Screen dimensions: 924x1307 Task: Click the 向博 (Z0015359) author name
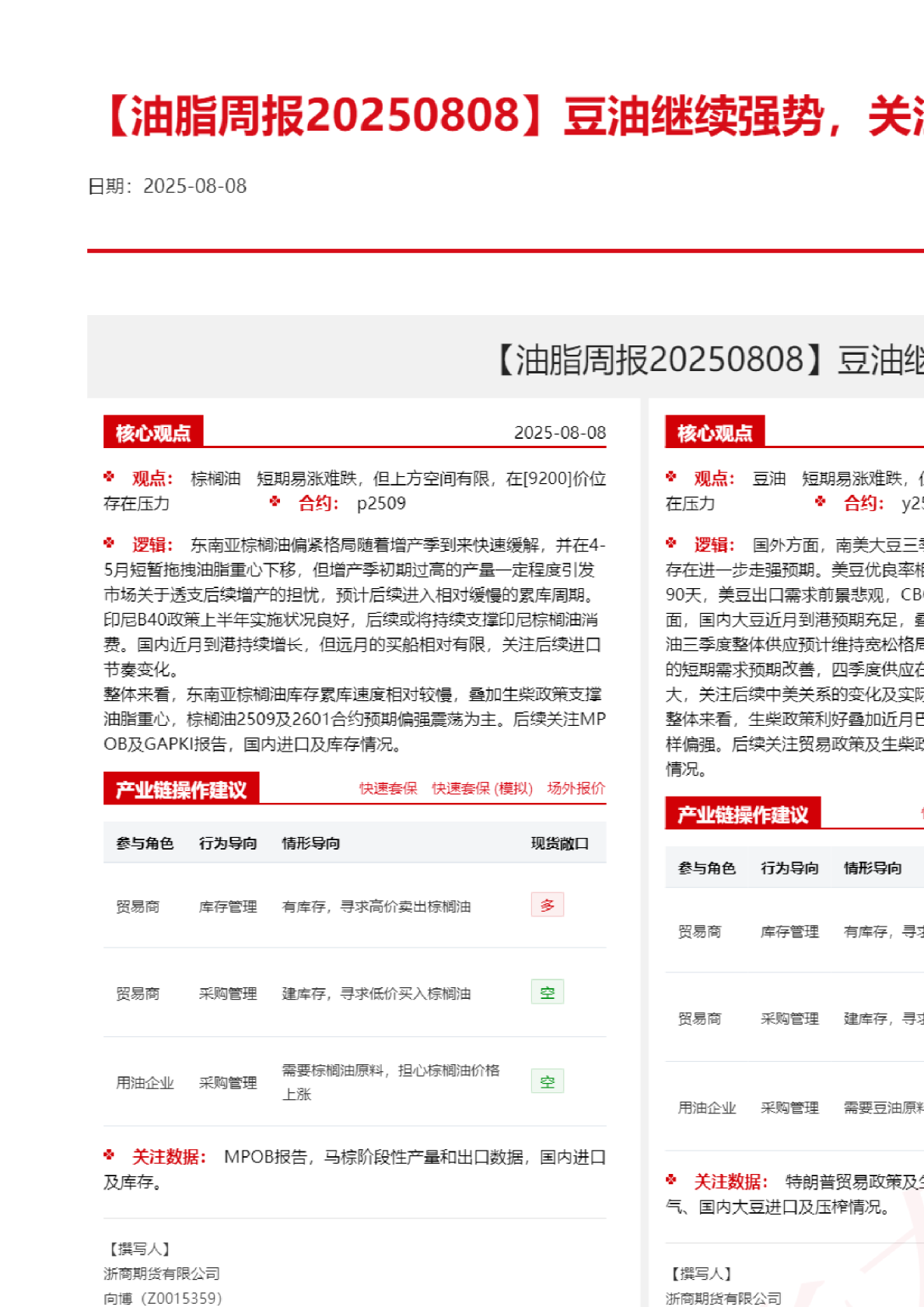[x=163, y=1298]
